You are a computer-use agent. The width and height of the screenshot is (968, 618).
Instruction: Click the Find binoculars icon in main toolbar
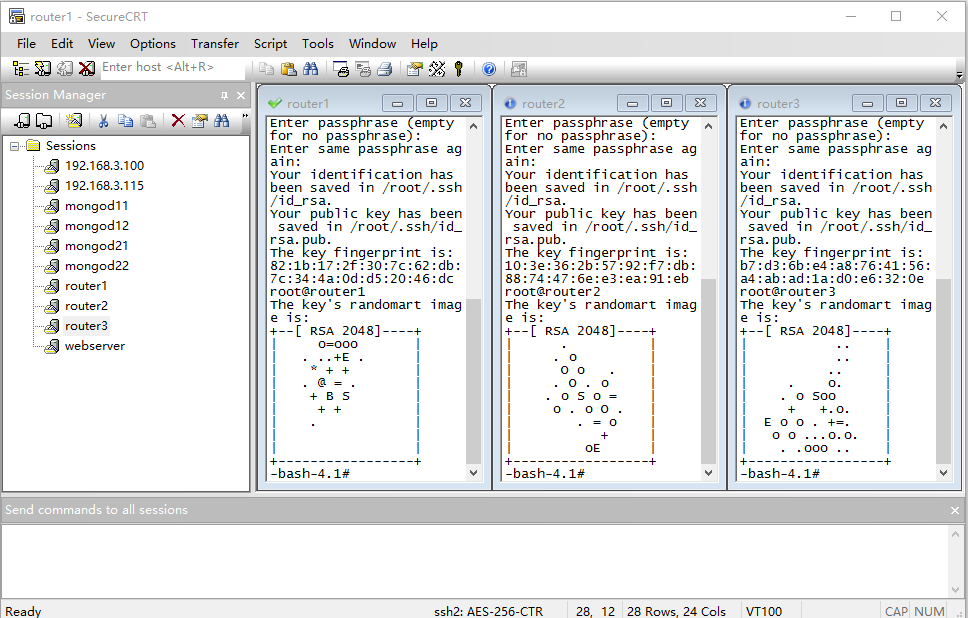click(310, 68)
